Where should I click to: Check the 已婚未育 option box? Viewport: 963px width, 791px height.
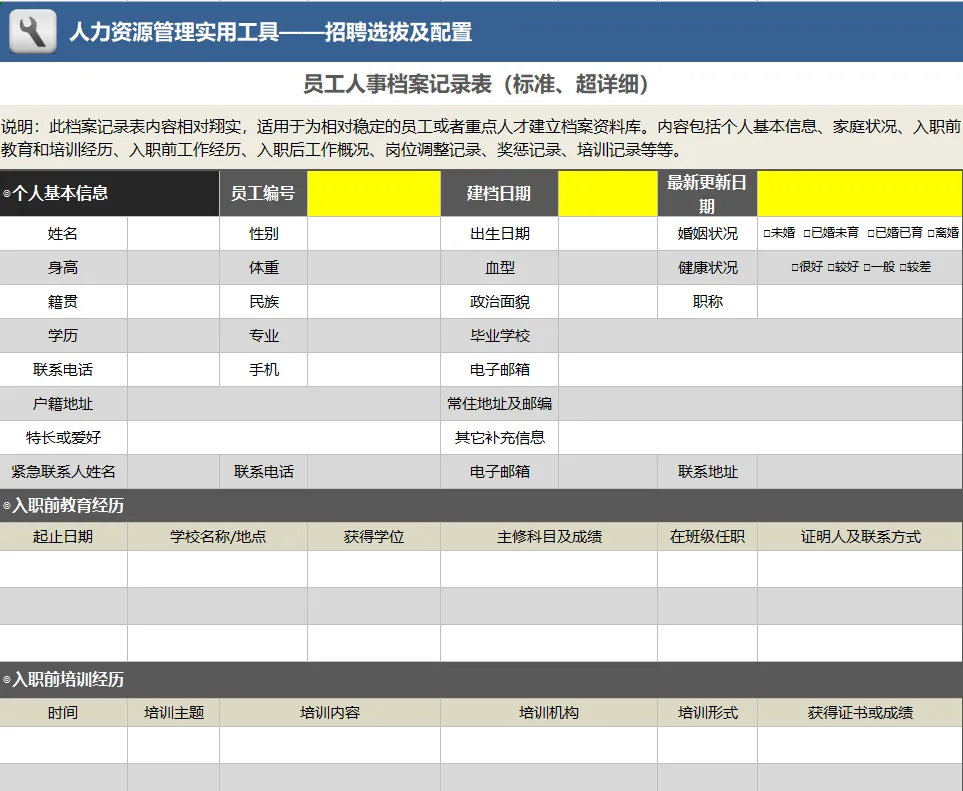click(x=807, y=233)
